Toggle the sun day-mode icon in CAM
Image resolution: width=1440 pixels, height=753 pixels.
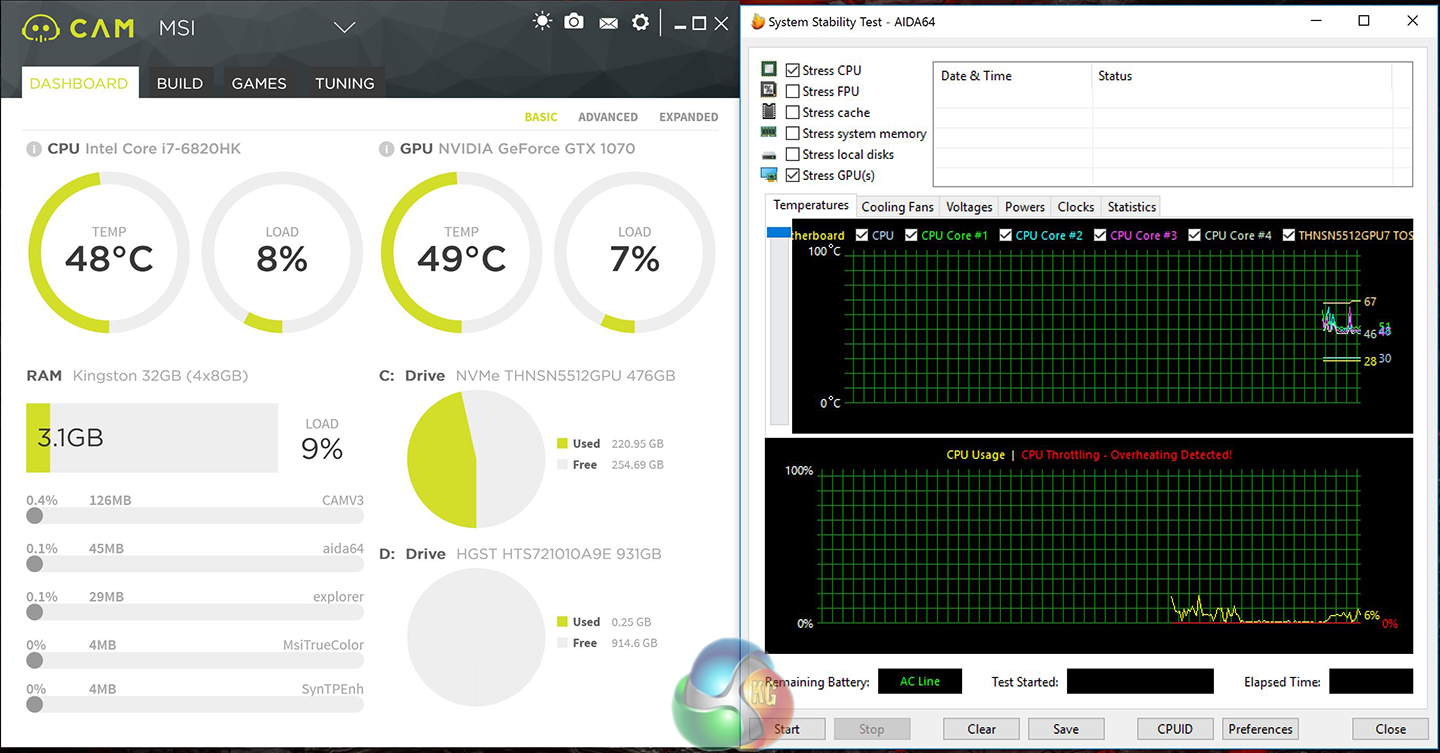point(542,21)
